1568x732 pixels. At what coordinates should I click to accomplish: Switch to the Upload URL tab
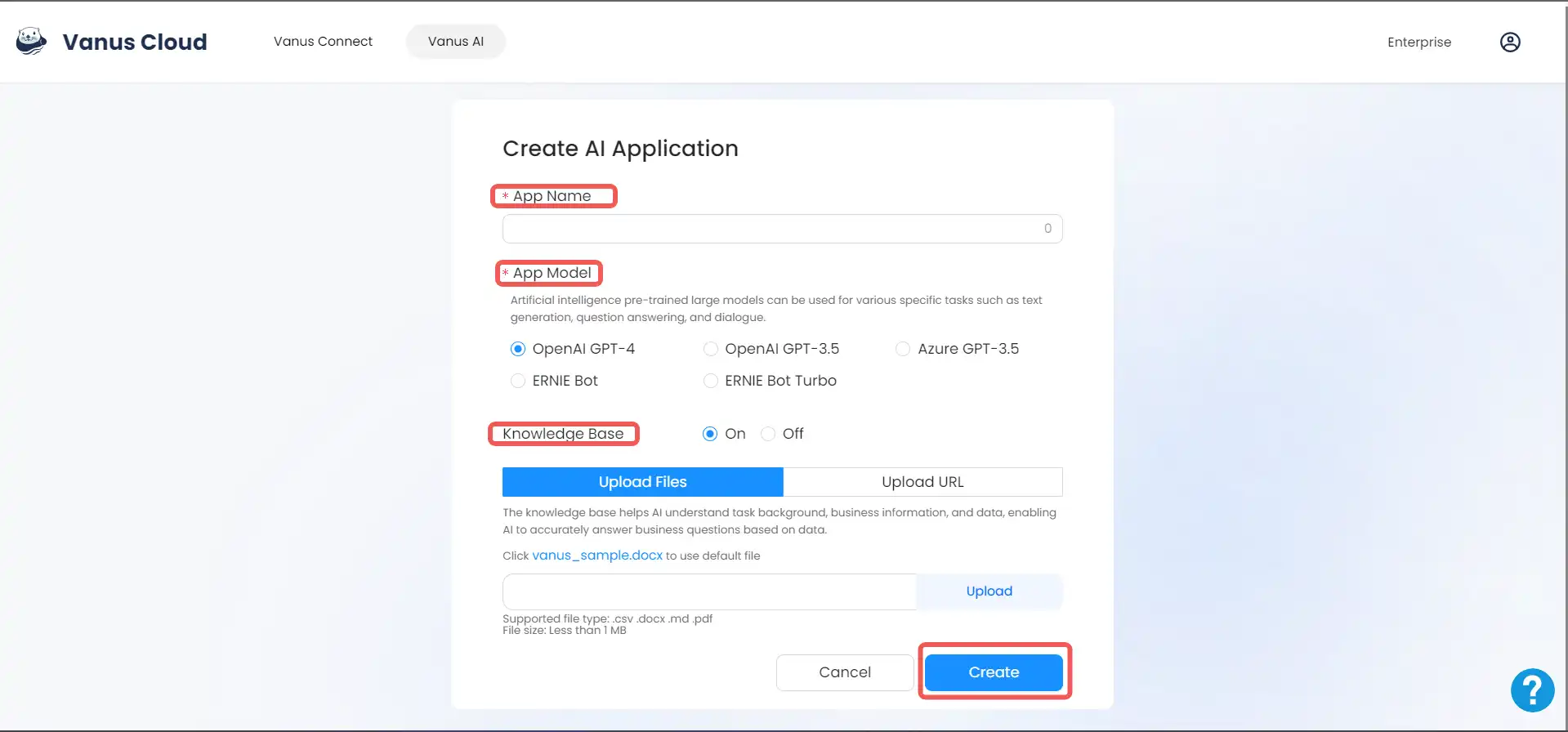point(922,482)
